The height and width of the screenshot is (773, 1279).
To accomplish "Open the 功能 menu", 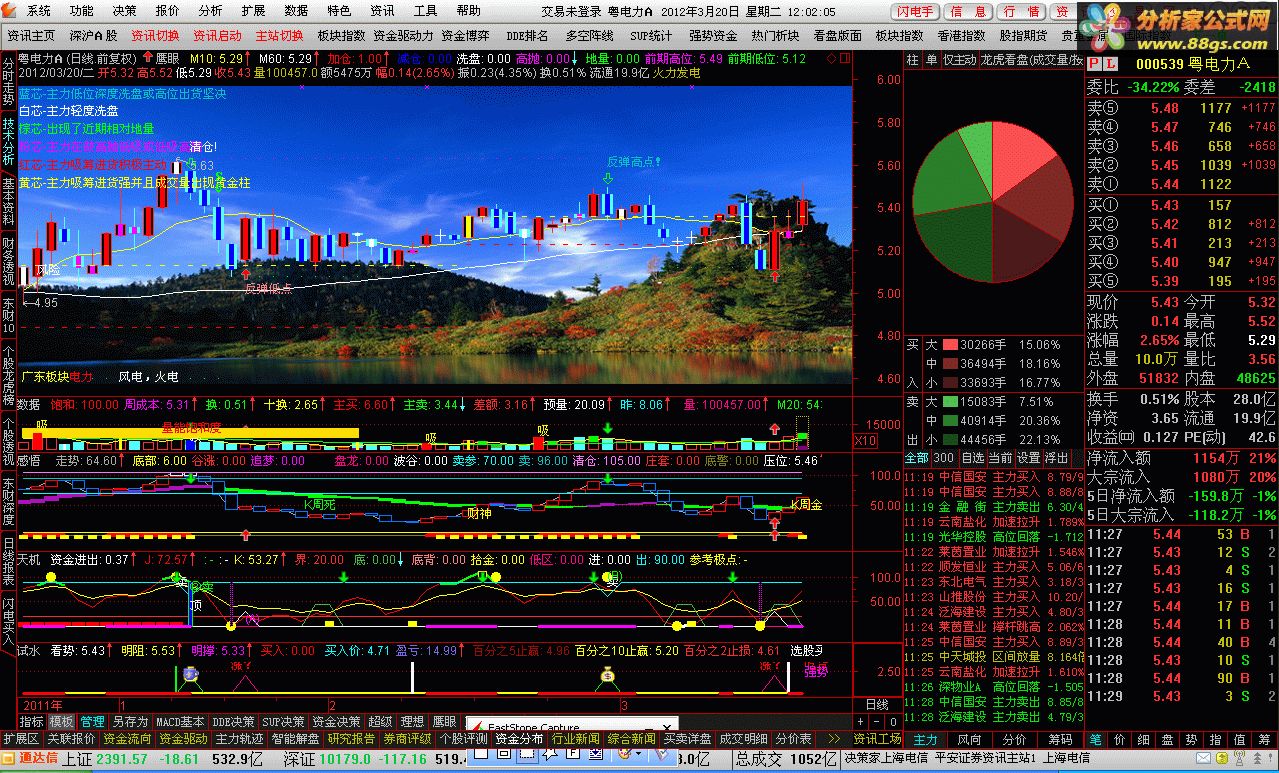I will [x=82, y=11].
